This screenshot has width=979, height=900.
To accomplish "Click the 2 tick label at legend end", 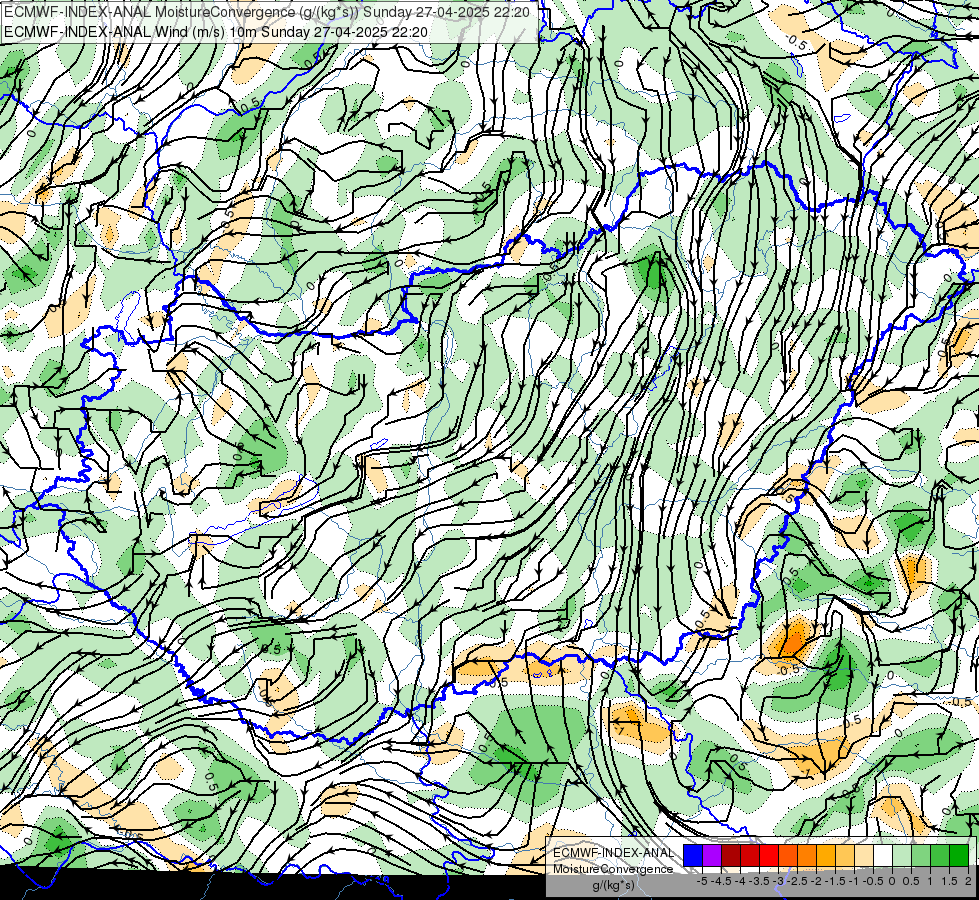I will [968, 881].
